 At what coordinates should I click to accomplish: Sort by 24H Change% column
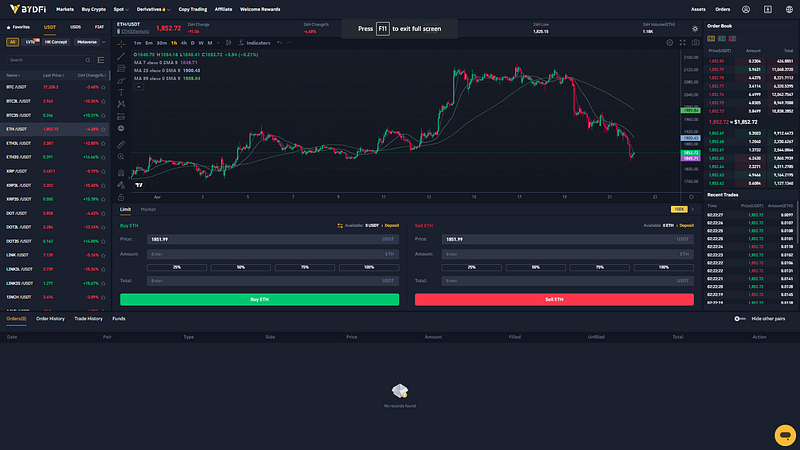tap(92, 76)
